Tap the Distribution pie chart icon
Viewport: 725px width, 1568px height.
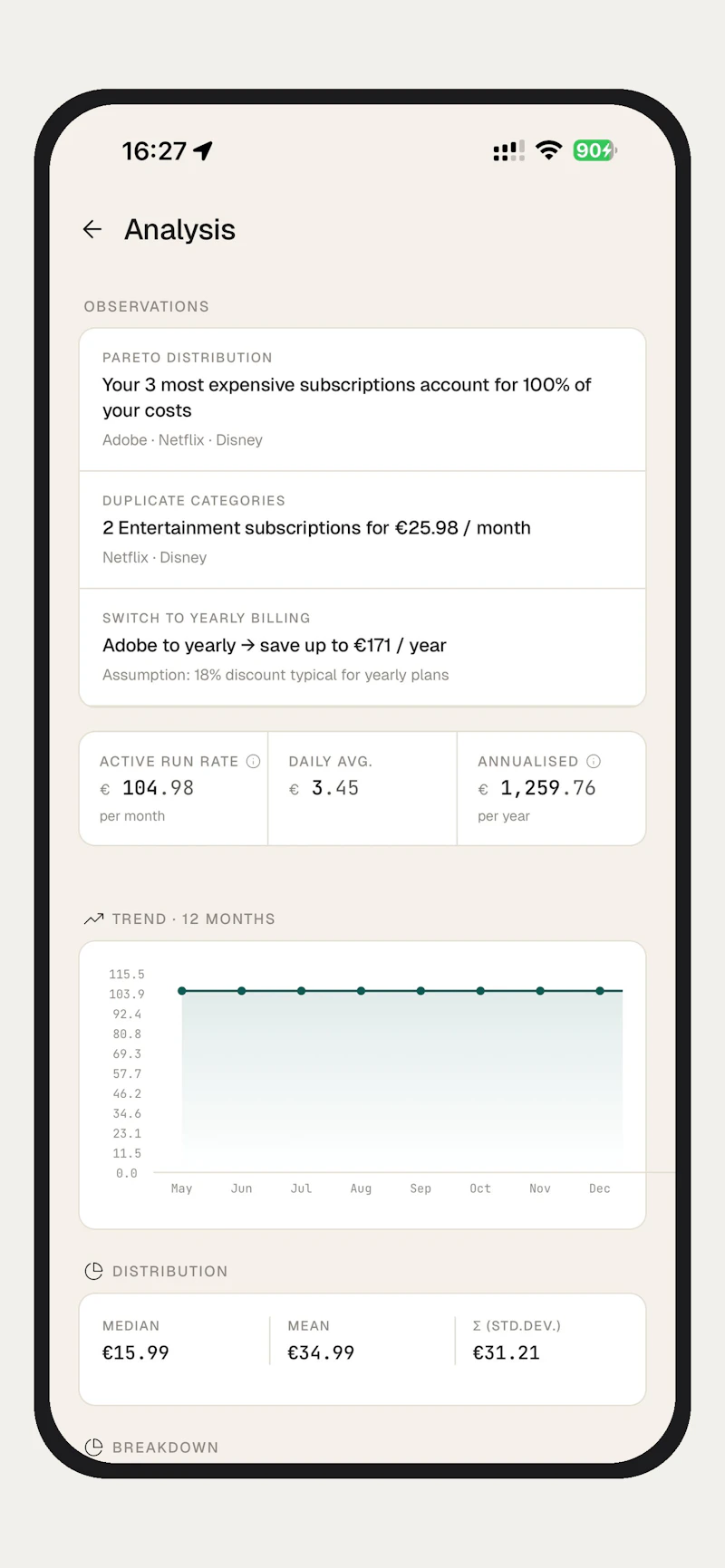[93, 1271]
